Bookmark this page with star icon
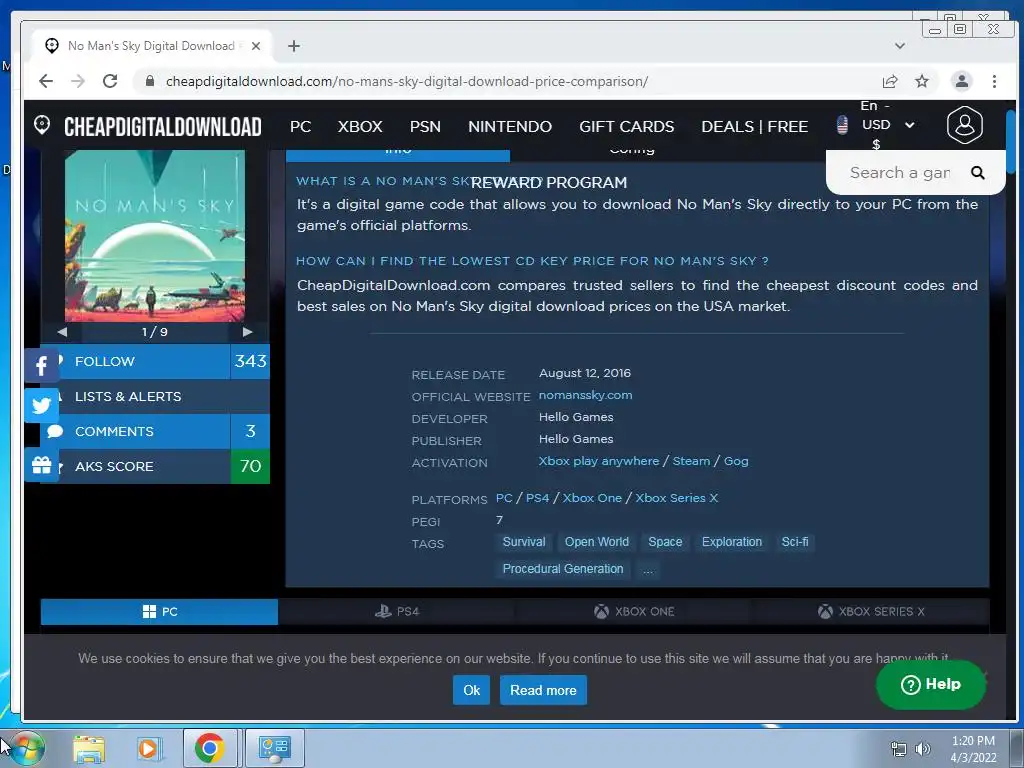The height and width of the screenshot is (768, 1024). click(x=921, y=81)
